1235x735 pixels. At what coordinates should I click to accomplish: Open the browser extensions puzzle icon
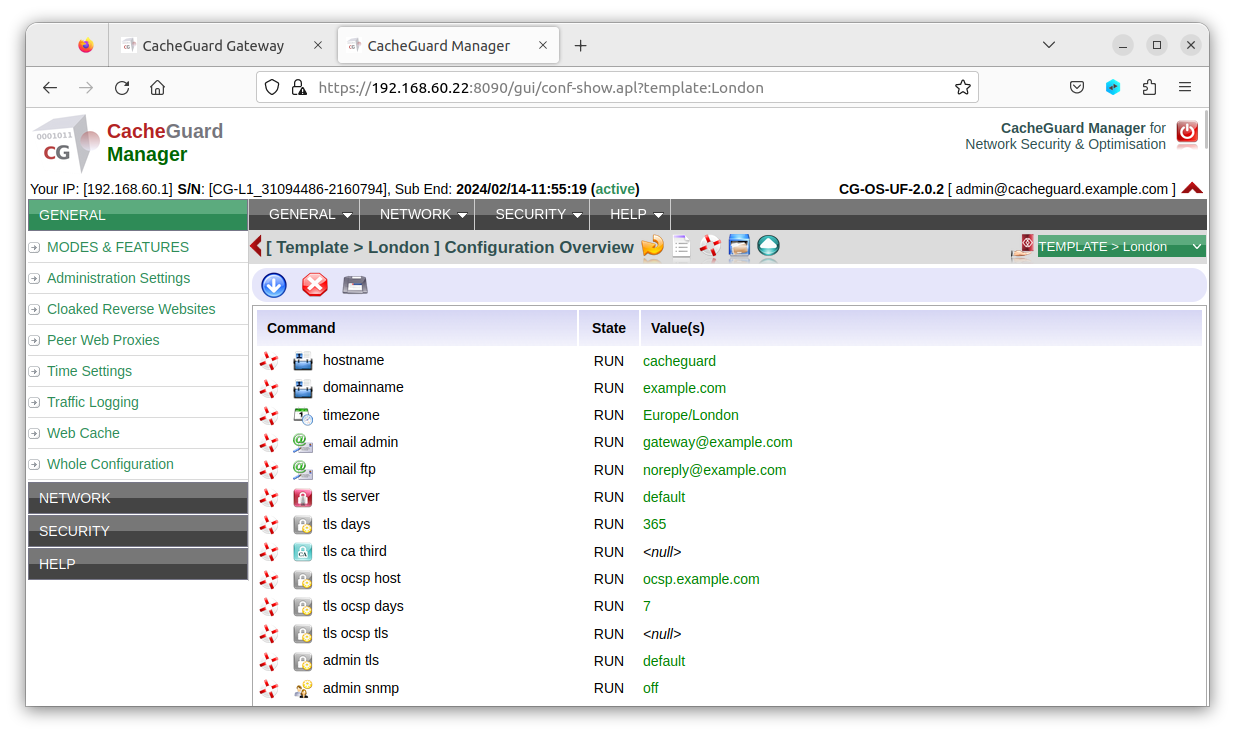tap(1149, 87)
